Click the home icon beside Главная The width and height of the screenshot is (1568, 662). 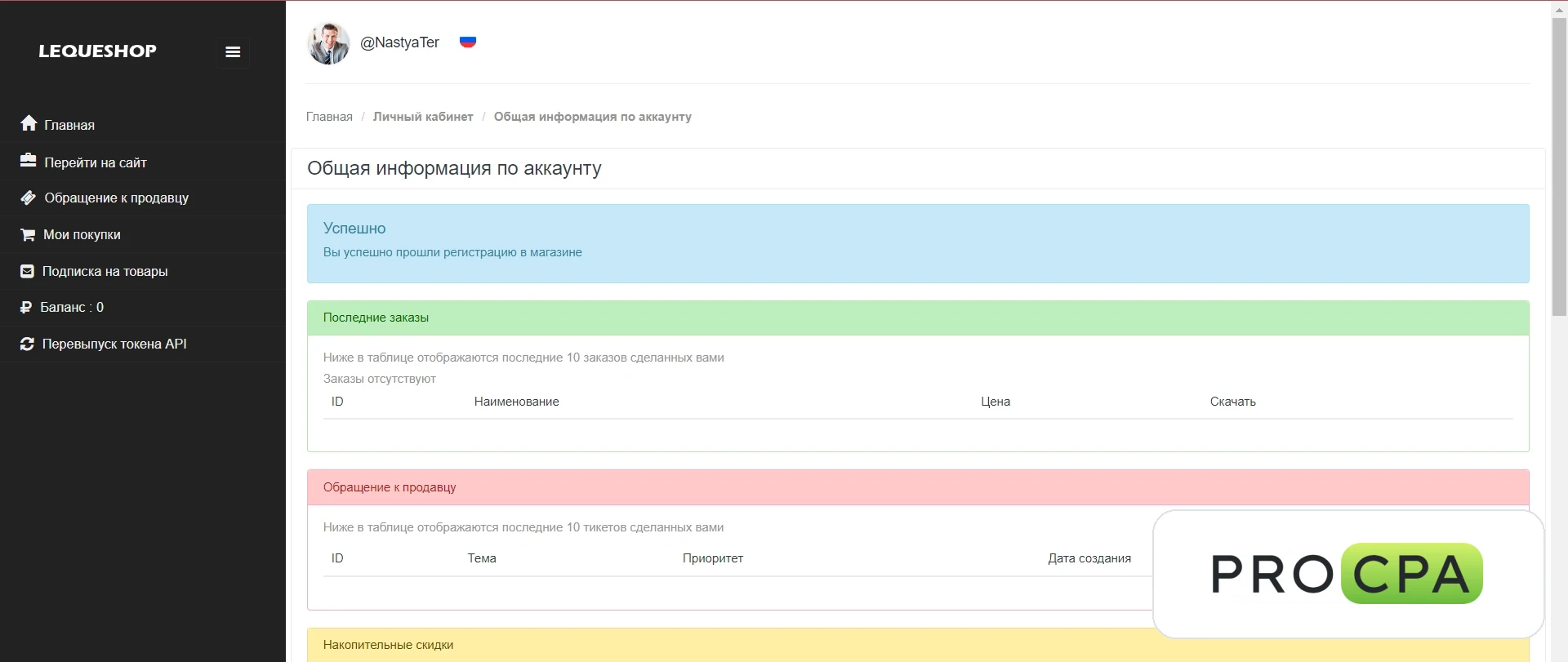[29, 123]
